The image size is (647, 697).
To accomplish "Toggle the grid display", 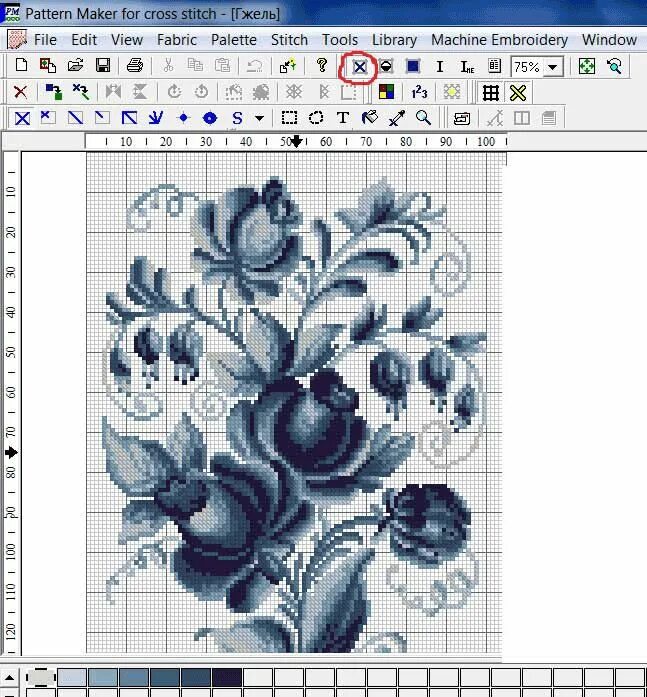I will [x=491, y=93].
